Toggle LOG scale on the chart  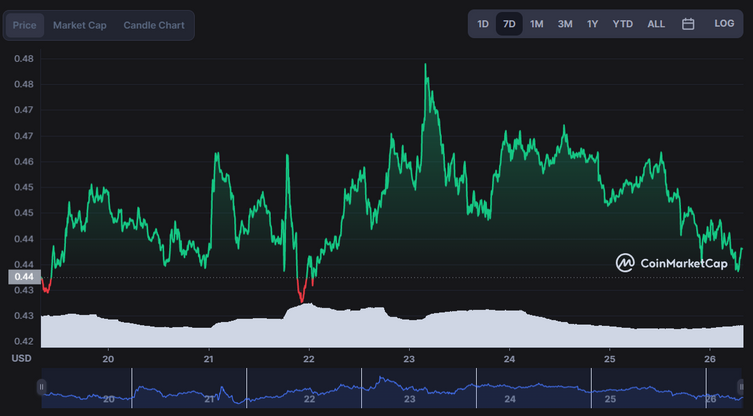tap(724, 24)
